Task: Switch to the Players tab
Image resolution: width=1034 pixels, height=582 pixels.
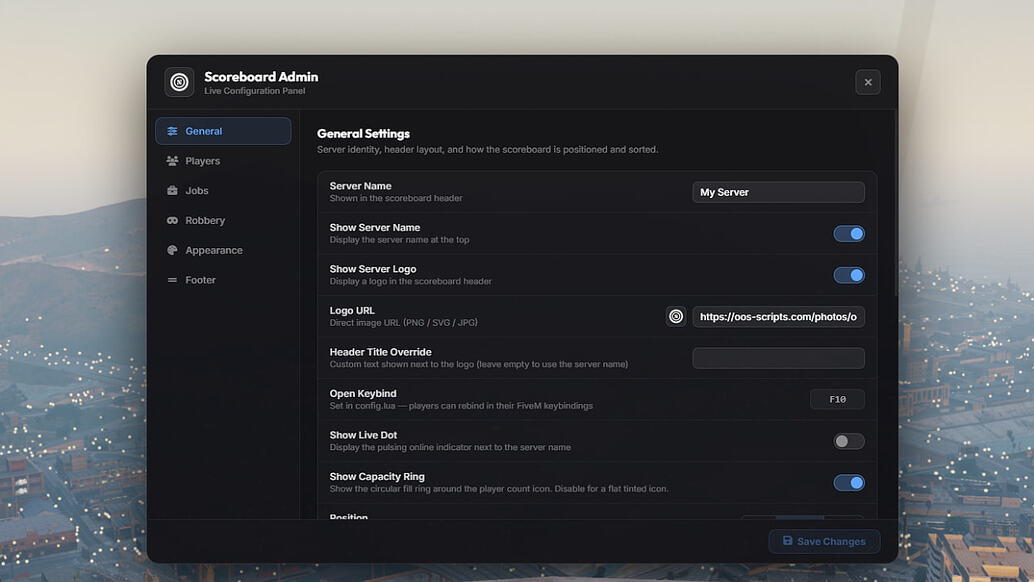Action: 223,161
